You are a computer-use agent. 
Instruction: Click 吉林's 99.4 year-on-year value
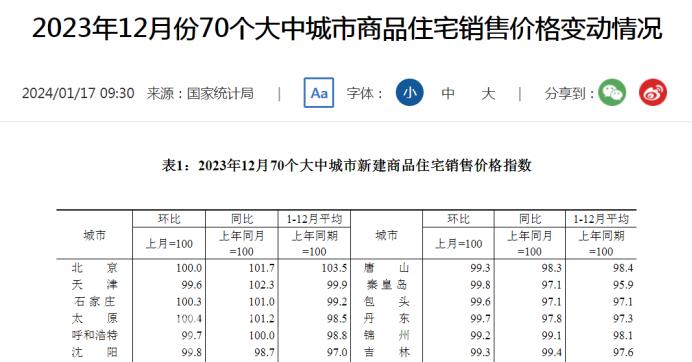[552, 352]
